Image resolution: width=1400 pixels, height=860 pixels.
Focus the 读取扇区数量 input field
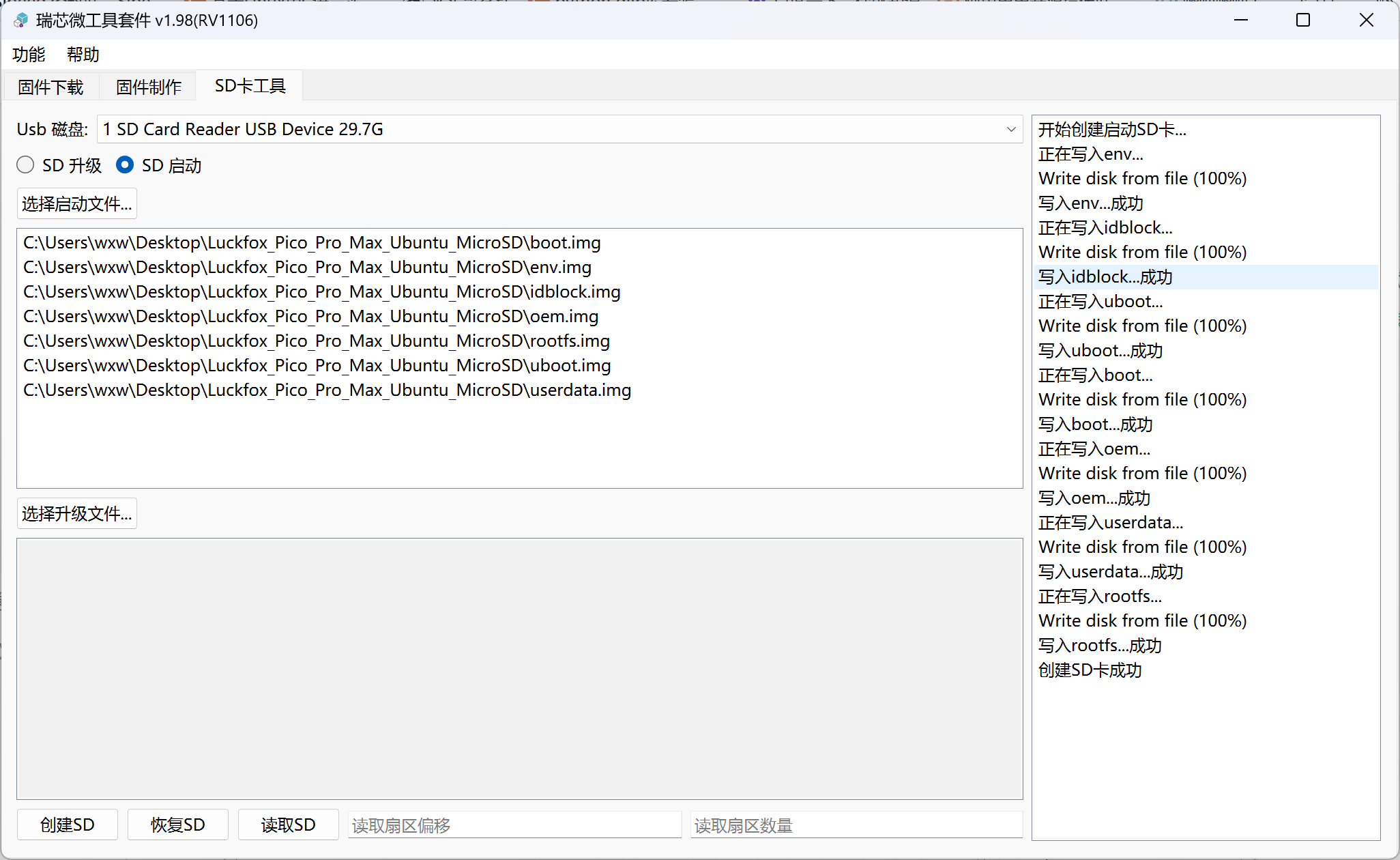pyautogui.click(x=856, y=825)
